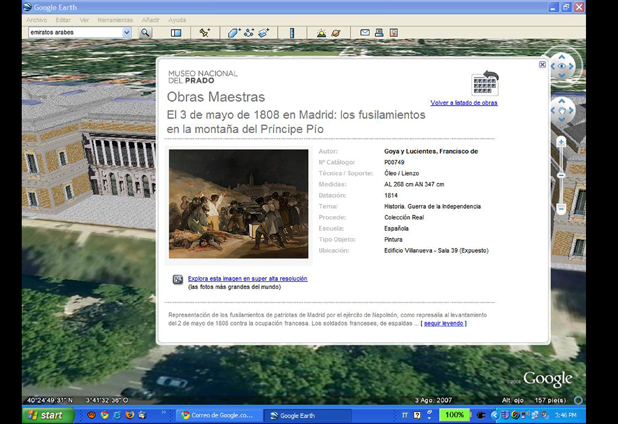The image size is (618, 424).
Task: Click the dating value 1814
Action: [x=391, y=195]
